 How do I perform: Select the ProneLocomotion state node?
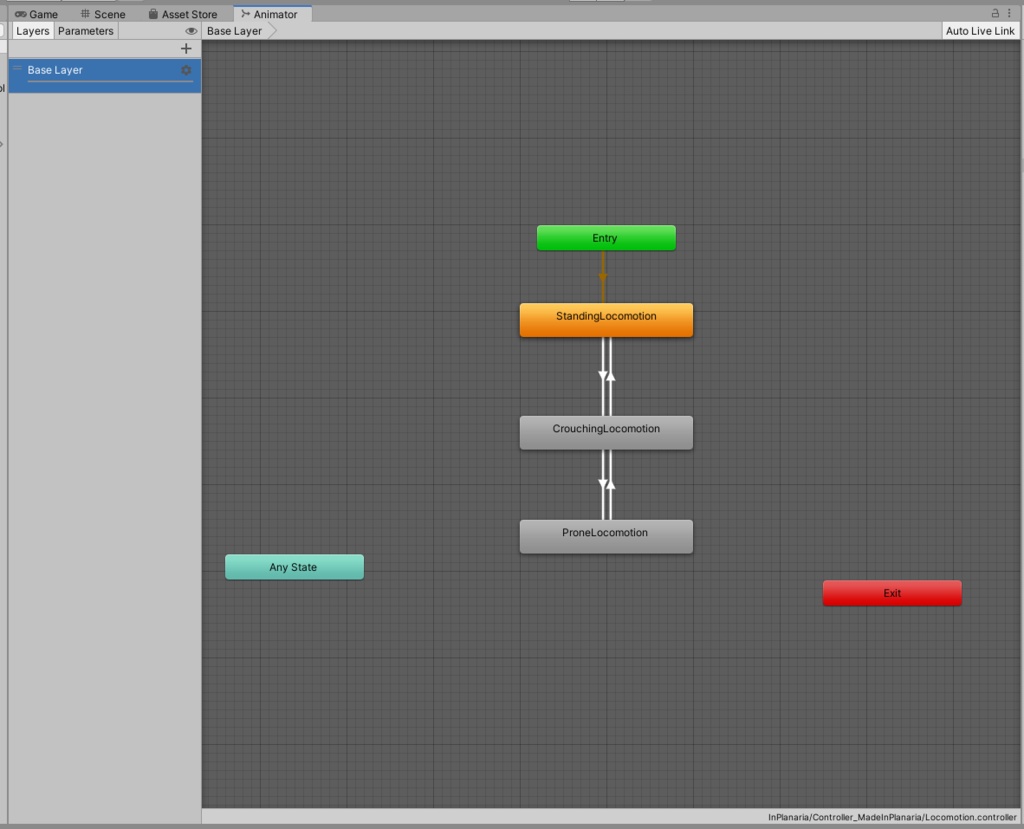point(605,532)
